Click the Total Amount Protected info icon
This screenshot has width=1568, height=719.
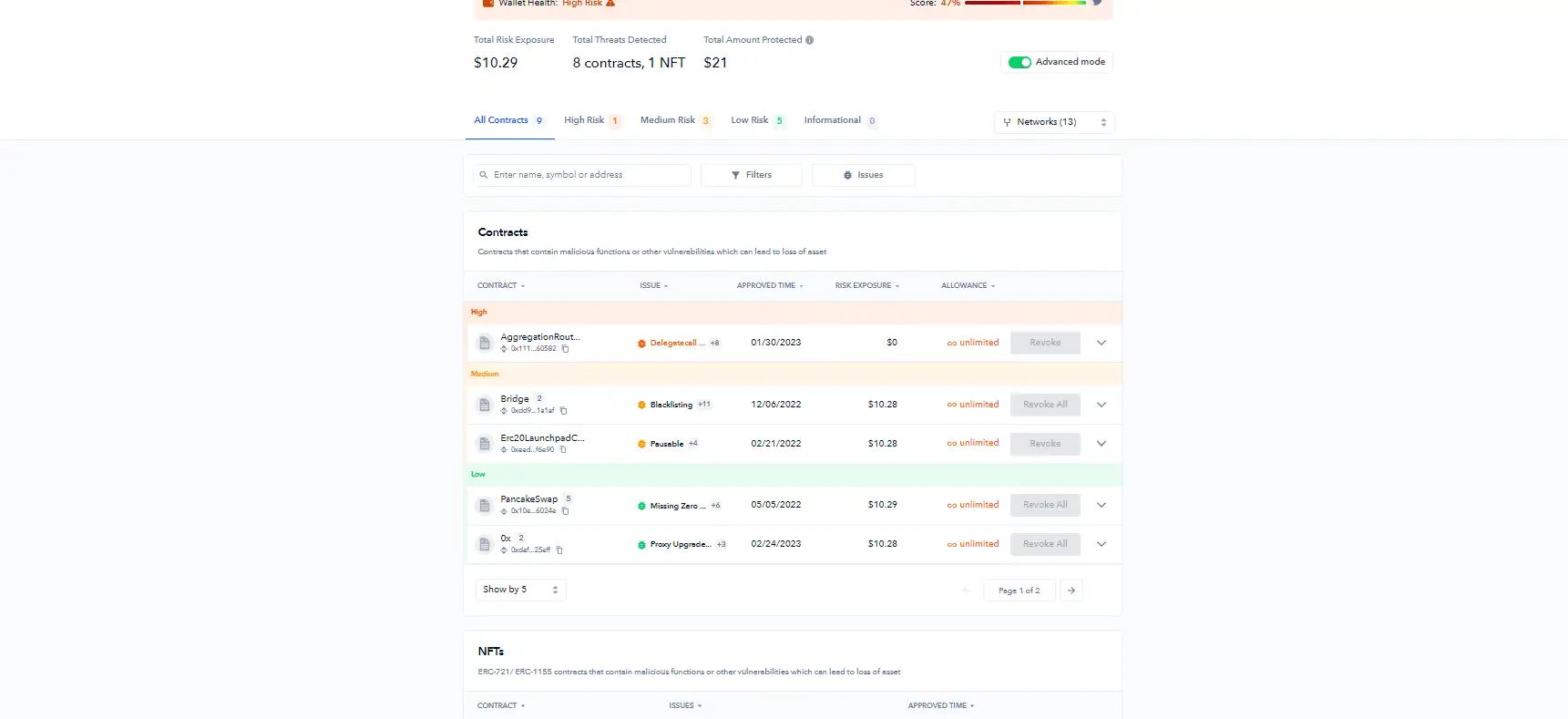click(809, 40)
